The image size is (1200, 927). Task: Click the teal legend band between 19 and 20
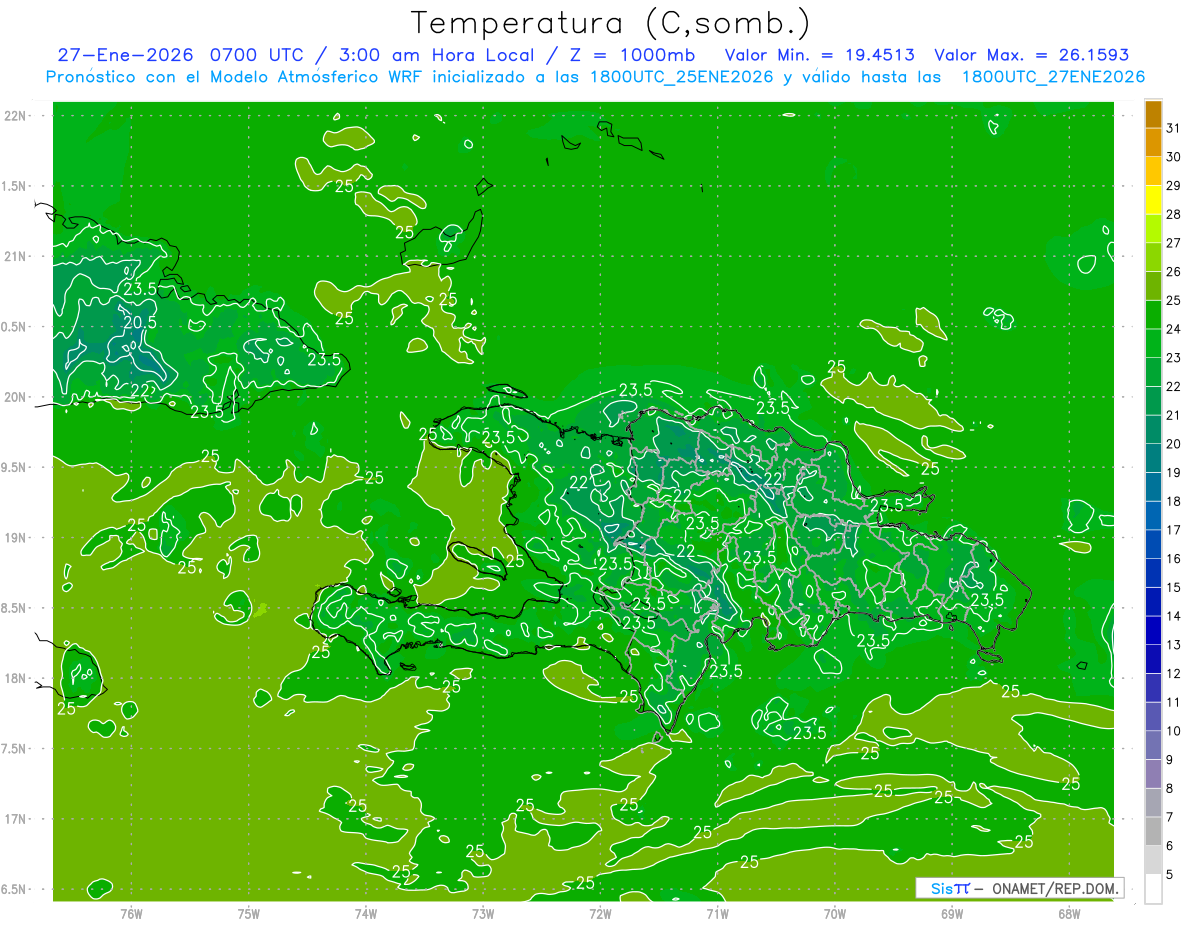click(1153, 458)
